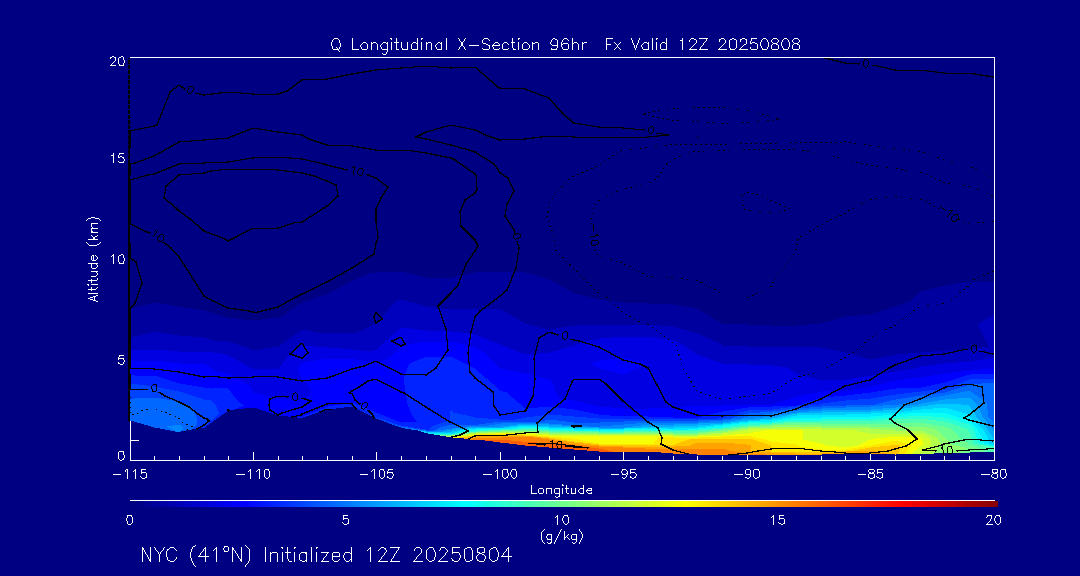Click the 20 km altitude tick at the top
This screenshot has width=1080, height=576.
point(115,61)
